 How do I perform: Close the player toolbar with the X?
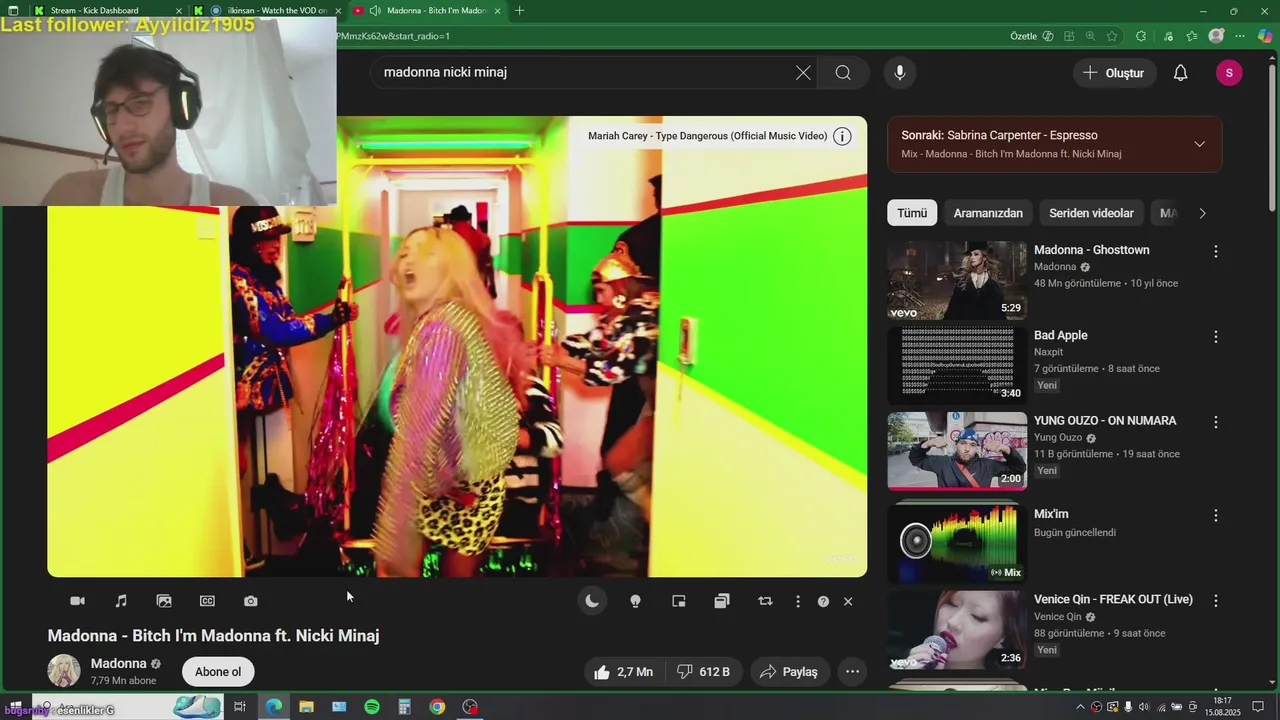coord(848,601)
